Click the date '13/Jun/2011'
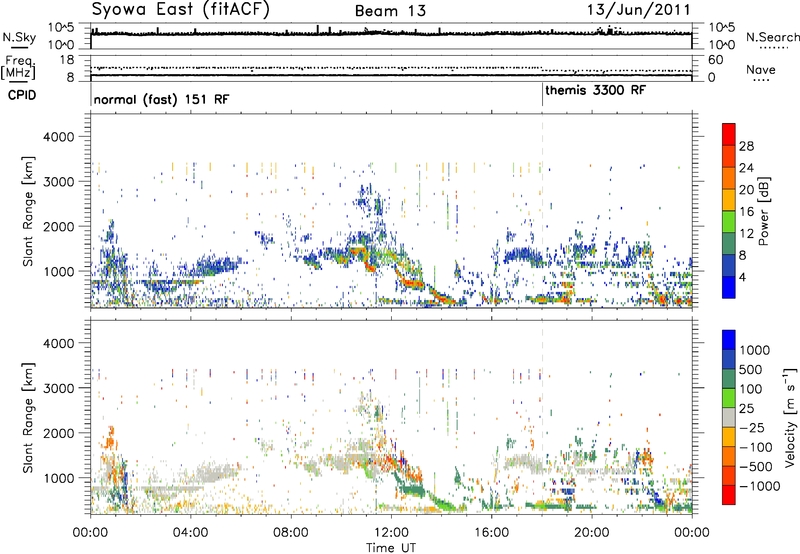The height and width of the screenshot is (554, 800). coord(639,10)
